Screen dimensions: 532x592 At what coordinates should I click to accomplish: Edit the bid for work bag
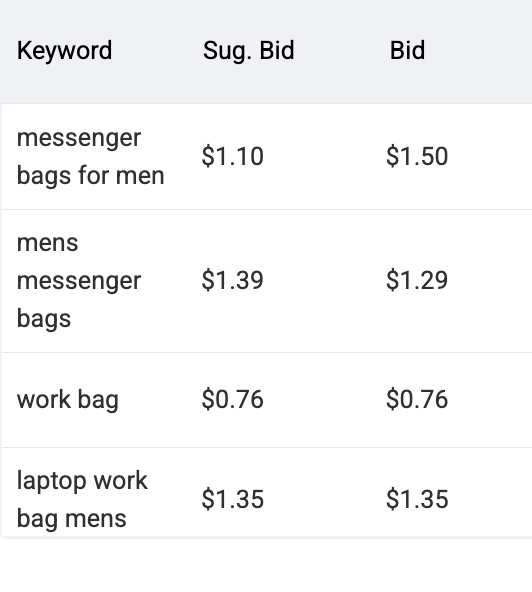point(417,399)
